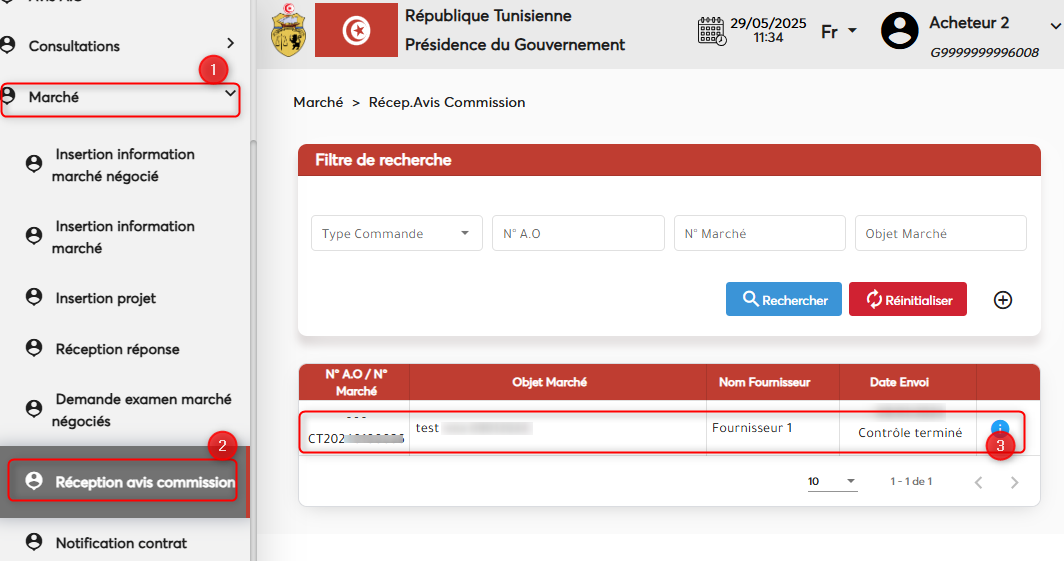Open the Fr language selector
1064x561 pixels.
click(839, 31)
